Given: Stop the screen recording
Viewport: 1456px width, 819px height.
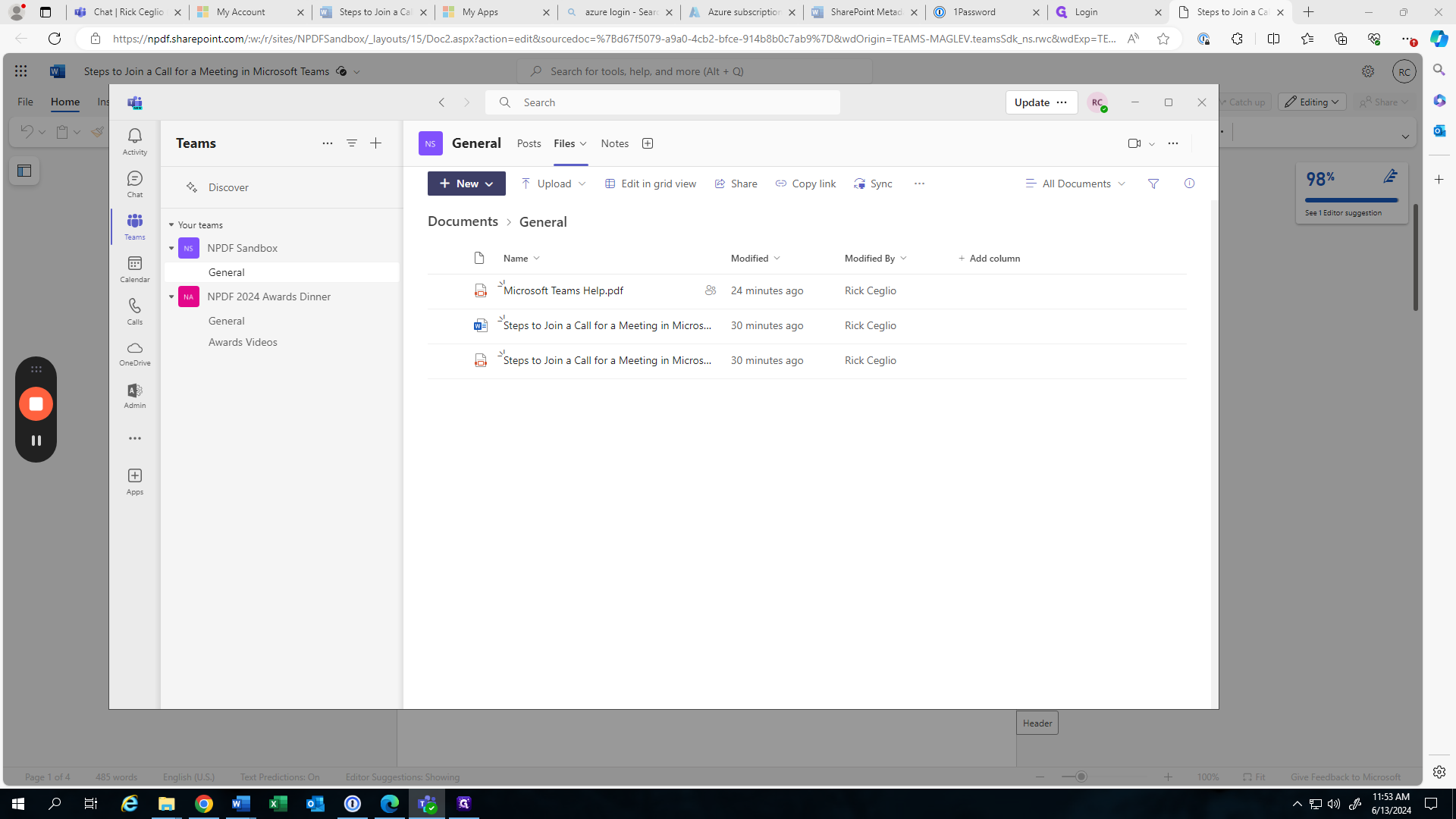Looking at the screenshot, I should click(36, 404).
